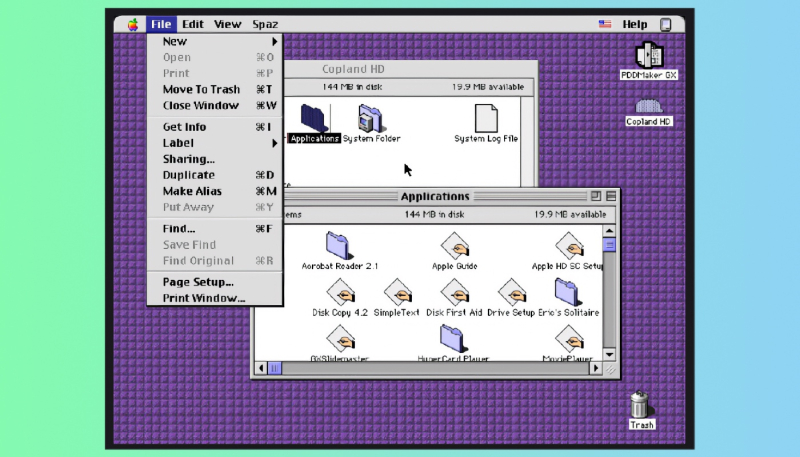Open the View menu
This screenshot has height=457, width=800.
(227, 24)
